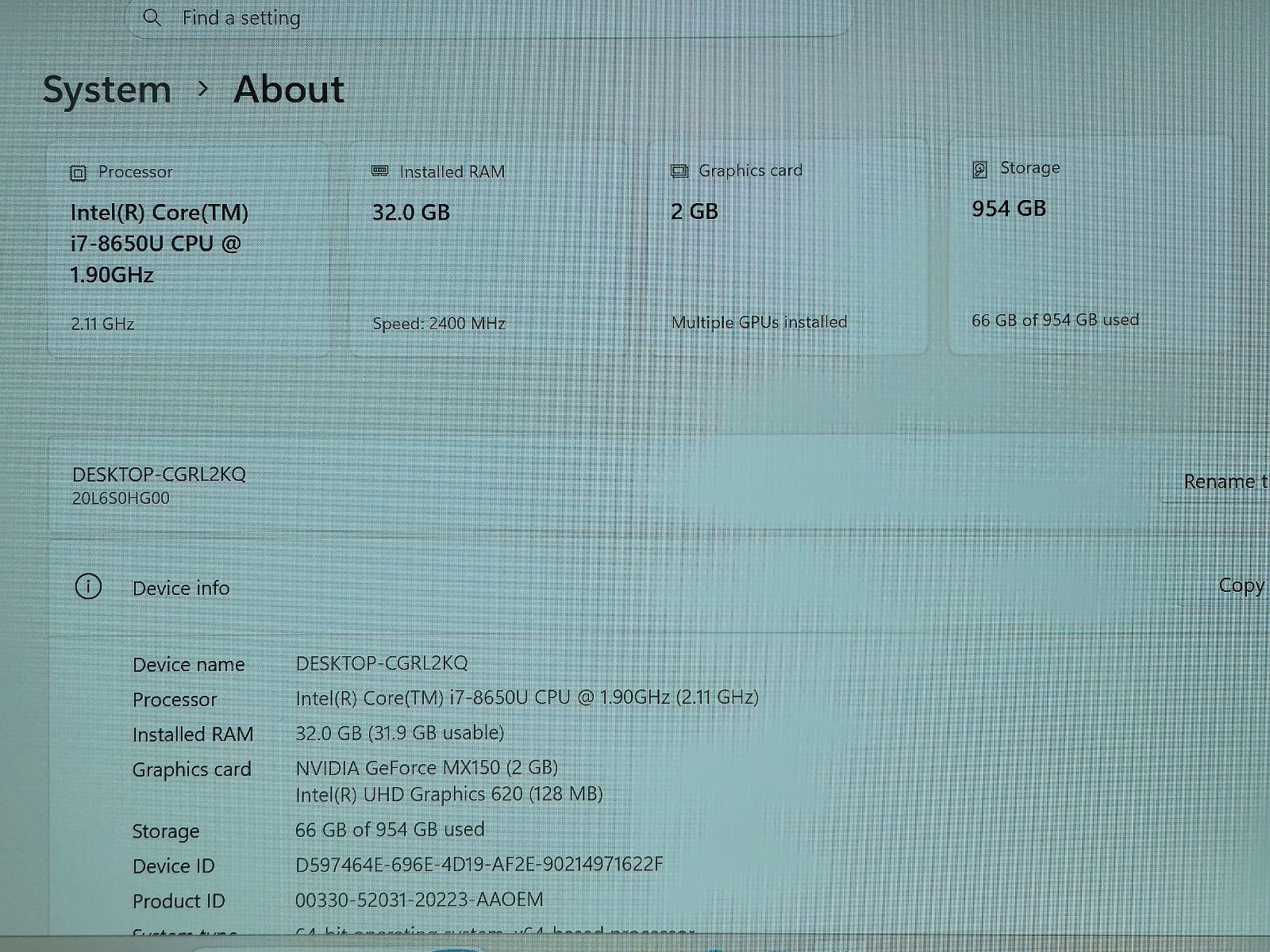The height and width of the screenshot is (952, 1270).
Task: Select the processor value i7-8650U line
Action: click(527, 697)
